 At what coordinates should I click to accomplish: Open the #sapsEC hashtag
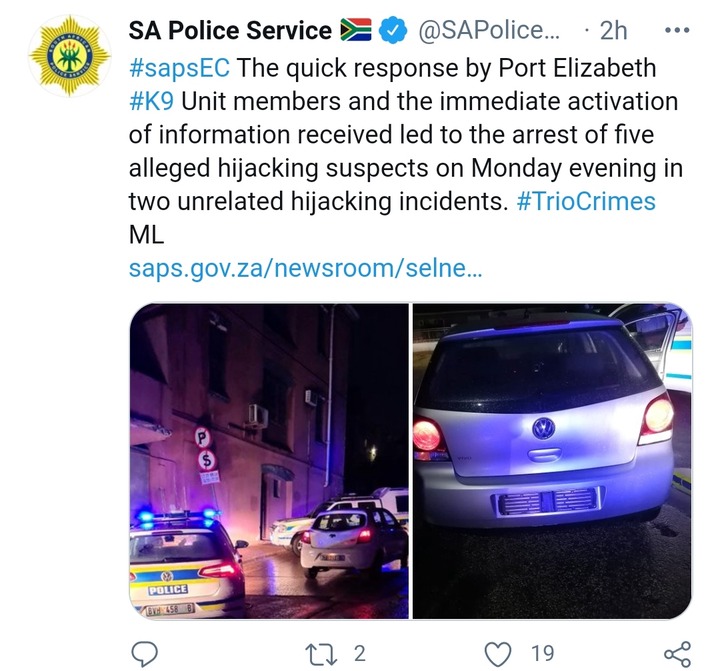180,68
